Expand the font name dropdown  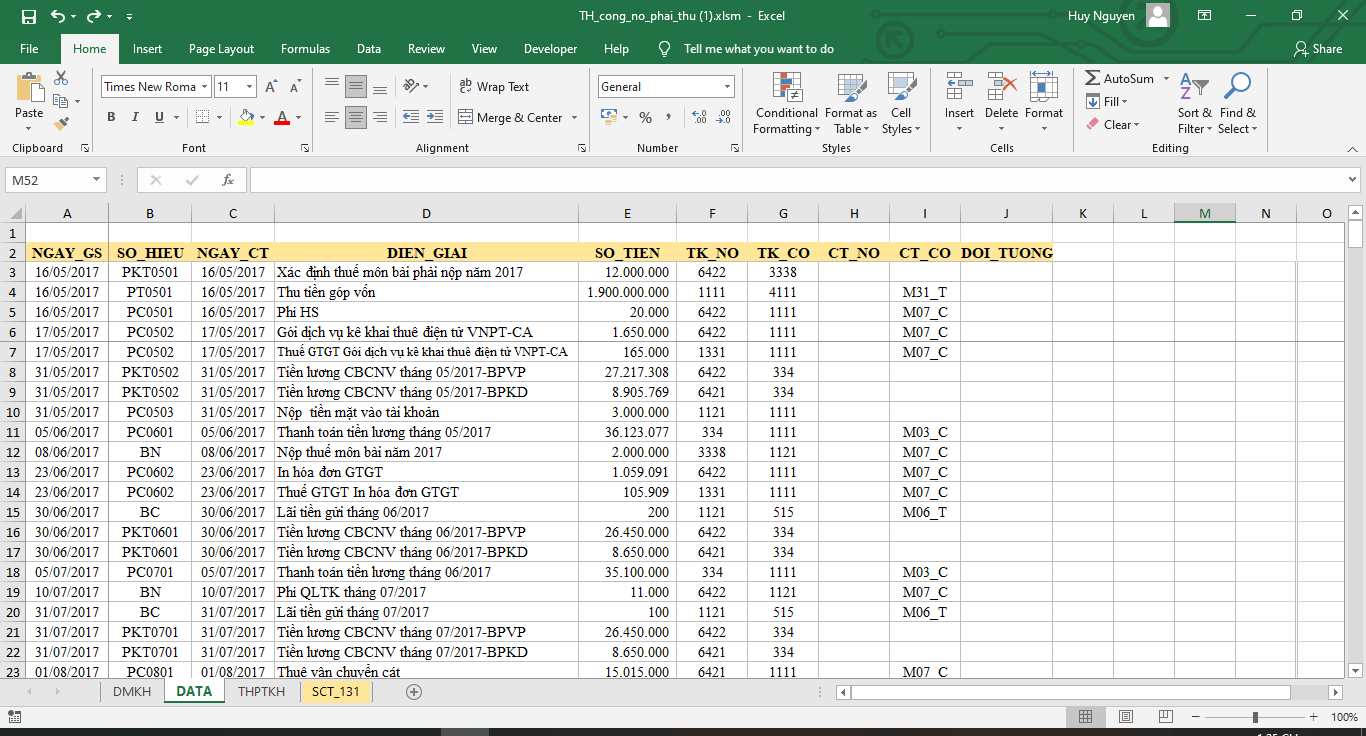click(205, 87)
